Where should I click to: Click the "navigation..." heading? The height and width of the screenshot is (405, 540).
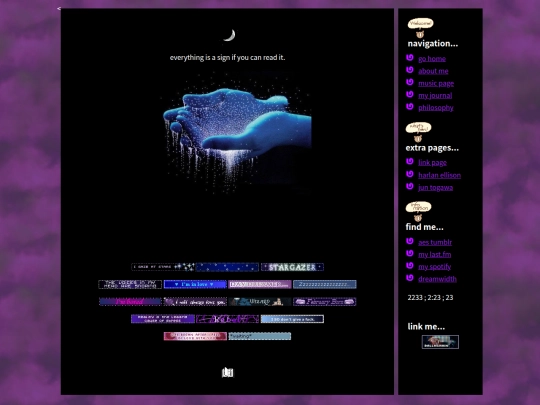pos(433,44)
